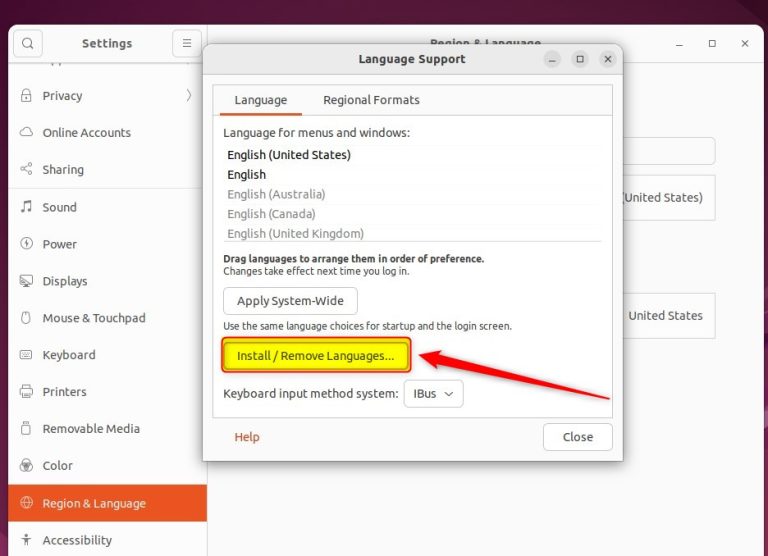Click the Displays monitor icon
The image size is (768, 556).
pos(26,281)
